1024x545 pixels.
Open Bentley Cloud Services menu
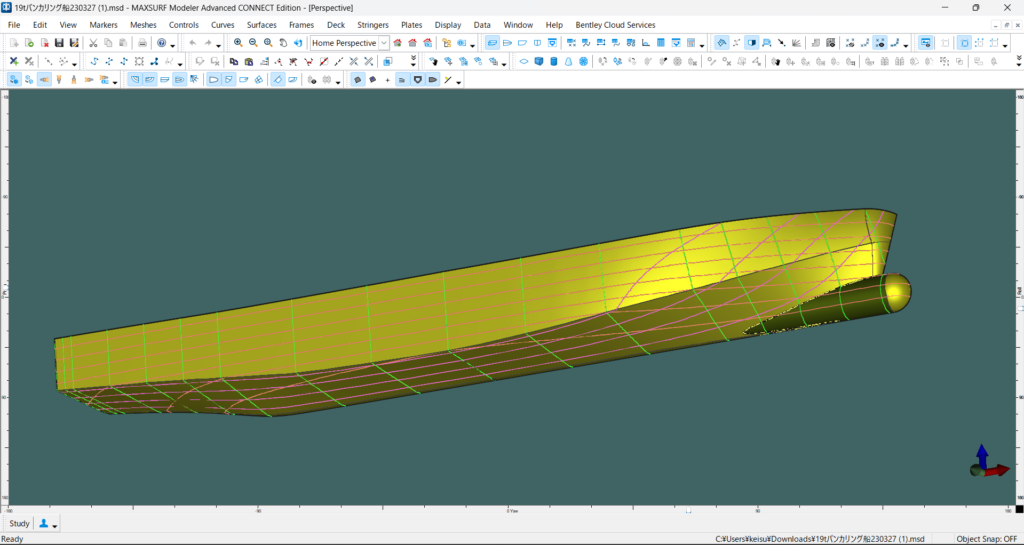tap(615, 24)
